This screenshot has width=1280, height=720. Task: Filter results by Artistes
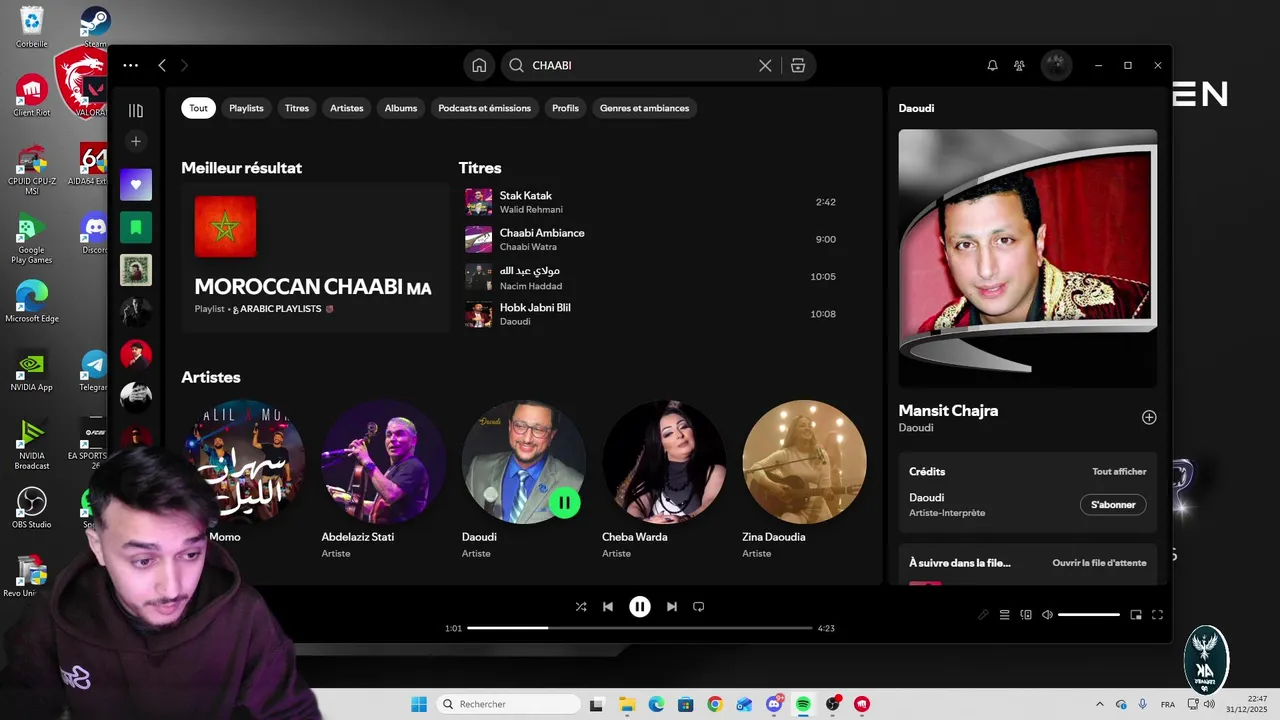(347, 108)
